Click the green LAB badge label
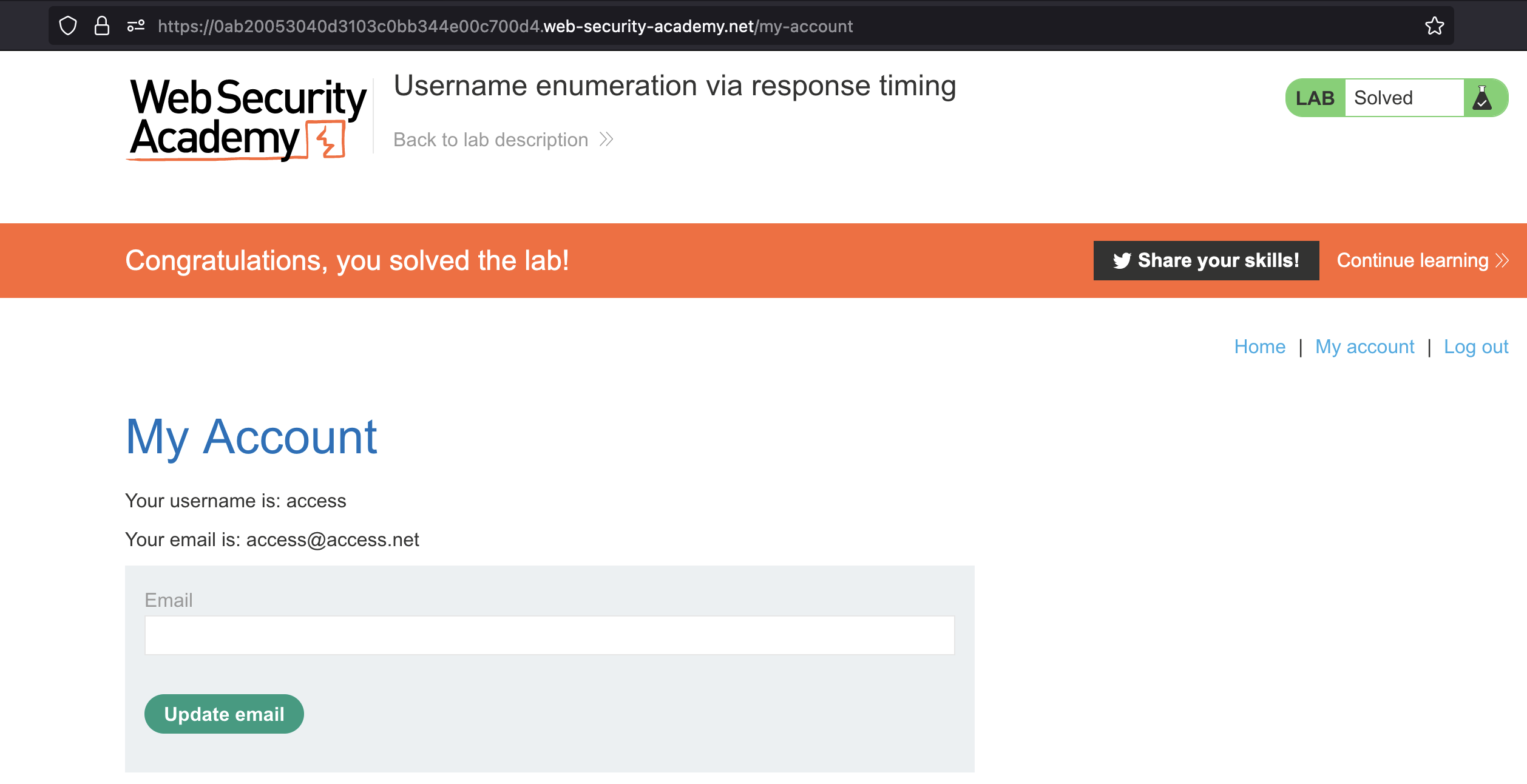This screenshot has width=1527, height=784. coord(1315,98)
